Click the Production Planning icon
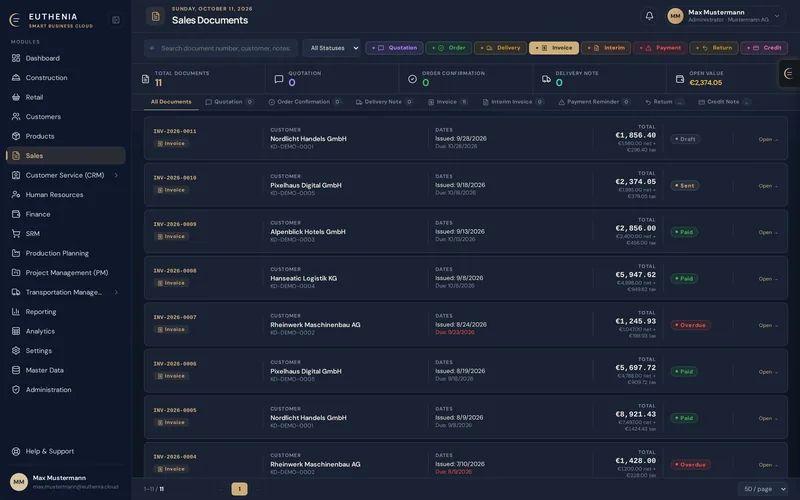The width and height of the screenshot is (800, 500). click(16, 253)
